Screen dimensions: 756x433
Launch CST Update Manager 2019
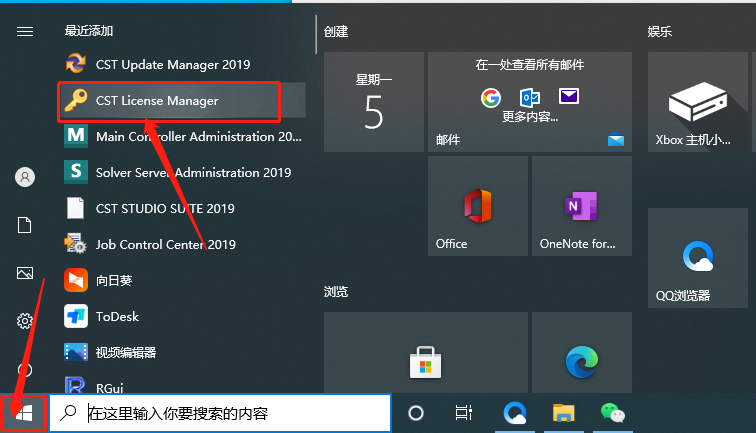click(181, 64)
